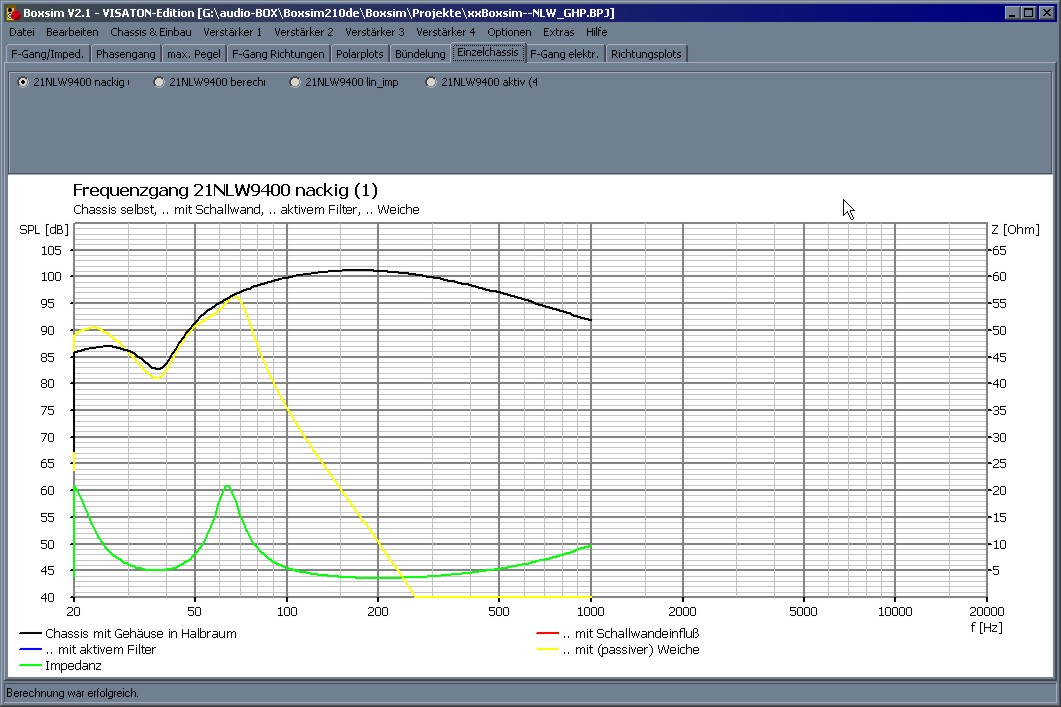The width and height of the screenshot is (1061, 707).
Task: Click the SPL [dB] axis label
Action: [44, 230]
